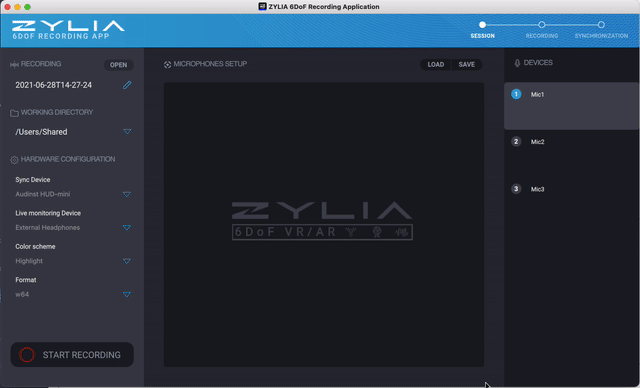The width and height of the screenshot is (640, 388).
Task: Save the microphones setup
Action: point(467,64)
